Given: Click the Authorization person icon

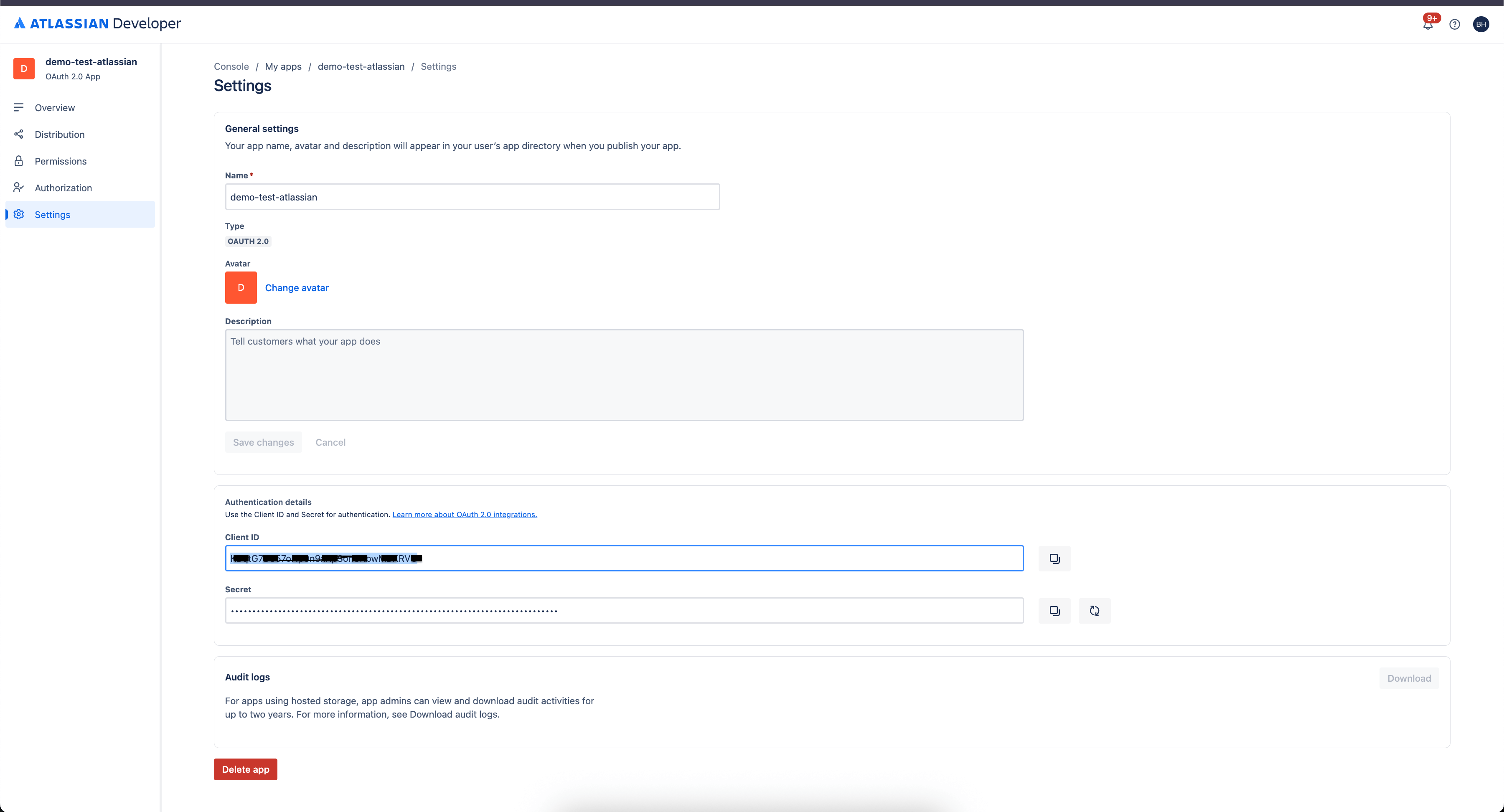Looking at the screenshot, I should (x=19, y=188).
